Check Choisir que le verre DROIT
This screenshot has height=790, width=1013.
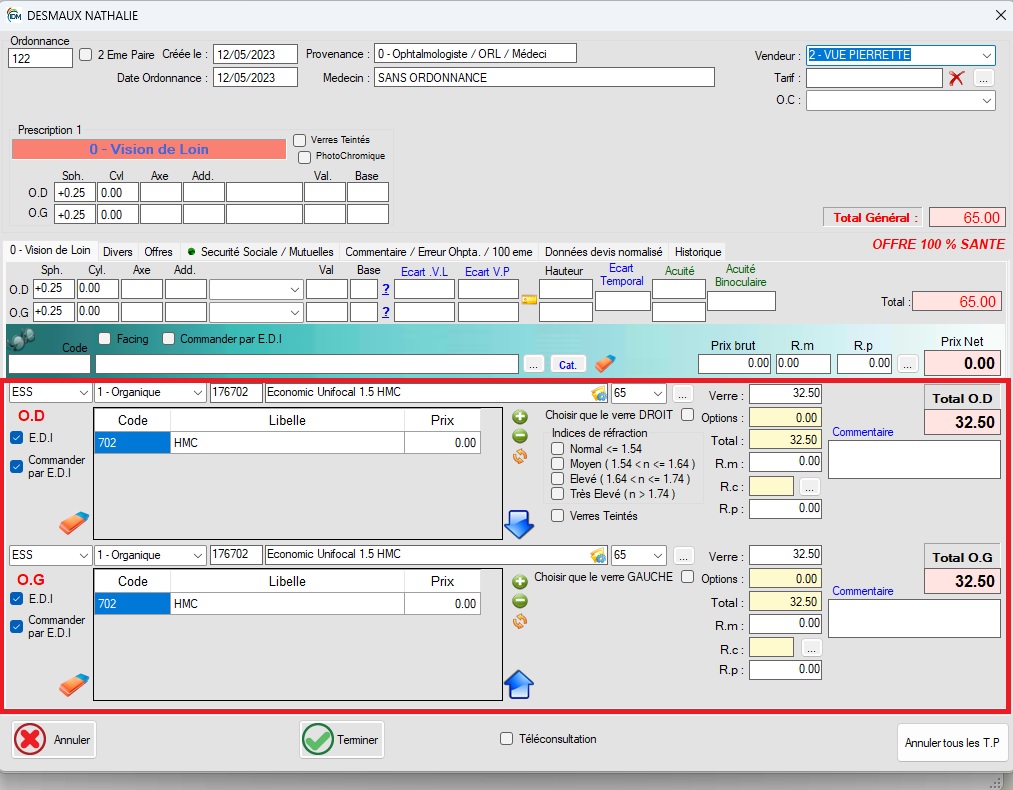tap(687, 414)
